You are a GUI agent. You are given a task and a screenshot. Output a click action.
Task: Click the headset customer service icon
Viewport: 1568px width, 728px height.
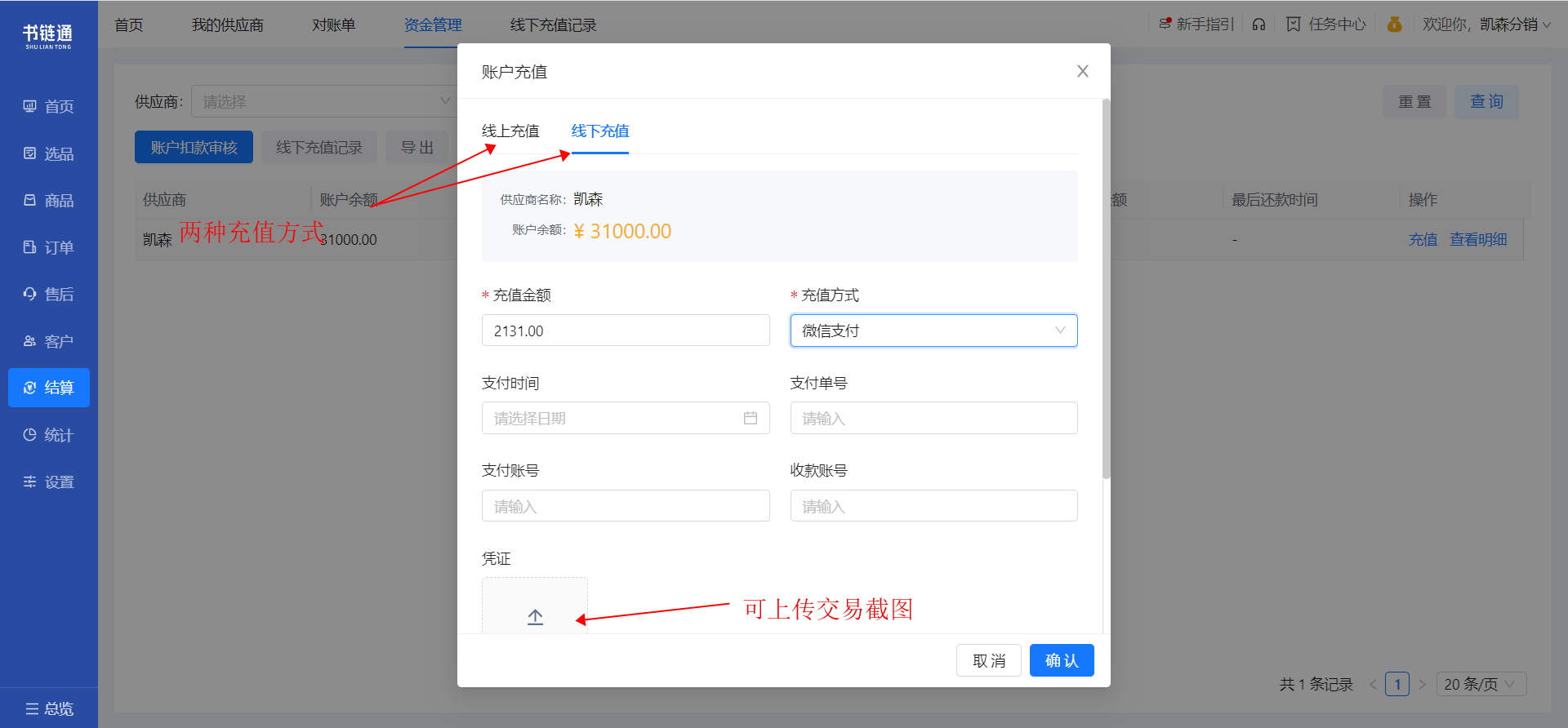point(1258,24)
